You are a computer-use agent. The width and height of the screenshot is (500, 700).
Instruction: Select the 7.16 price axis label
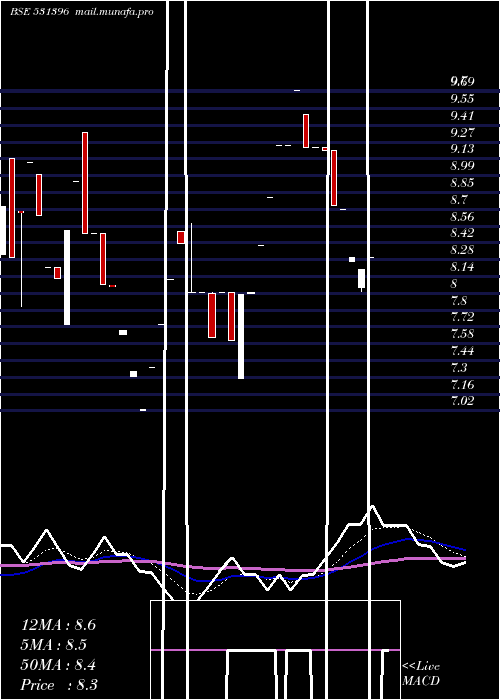click(x=462, y=385)
